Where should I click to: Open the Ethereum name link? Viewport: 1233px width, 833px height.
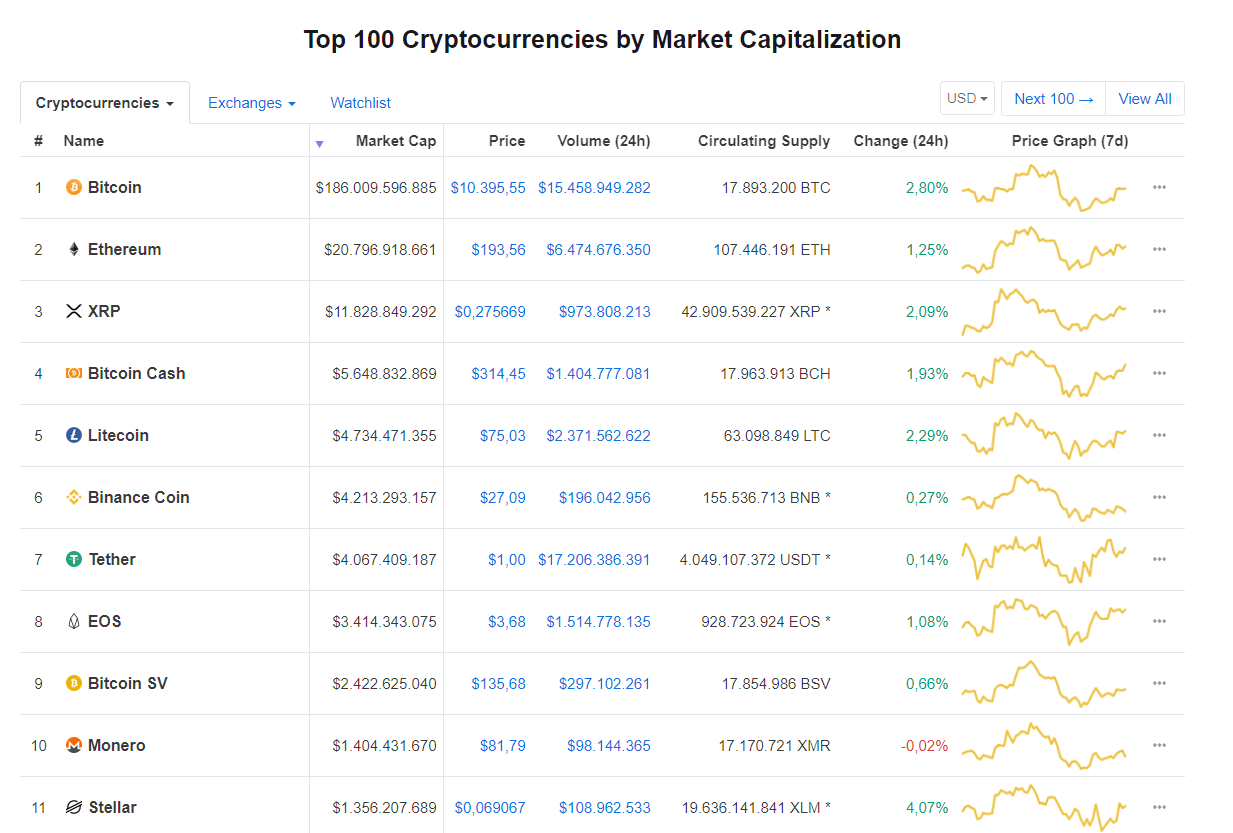point(125,249)
